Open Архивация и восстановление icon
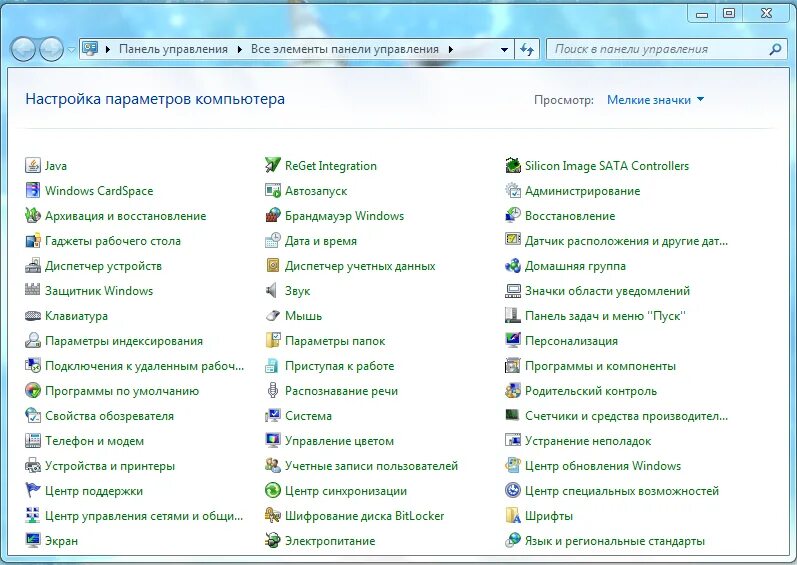797x565 pixels. coord(33,215)
